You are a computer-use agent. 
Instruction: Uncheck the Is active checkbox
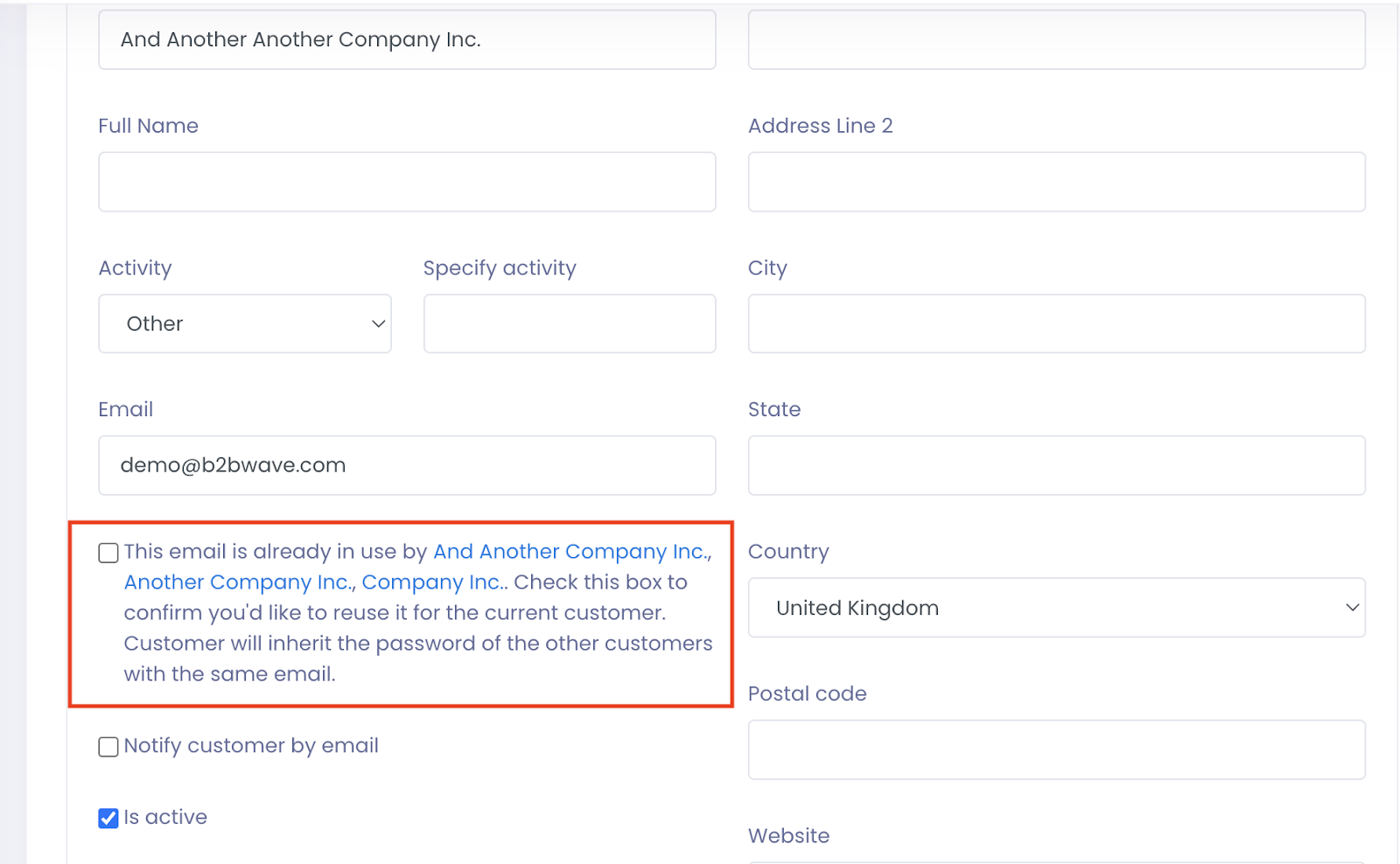108,819
